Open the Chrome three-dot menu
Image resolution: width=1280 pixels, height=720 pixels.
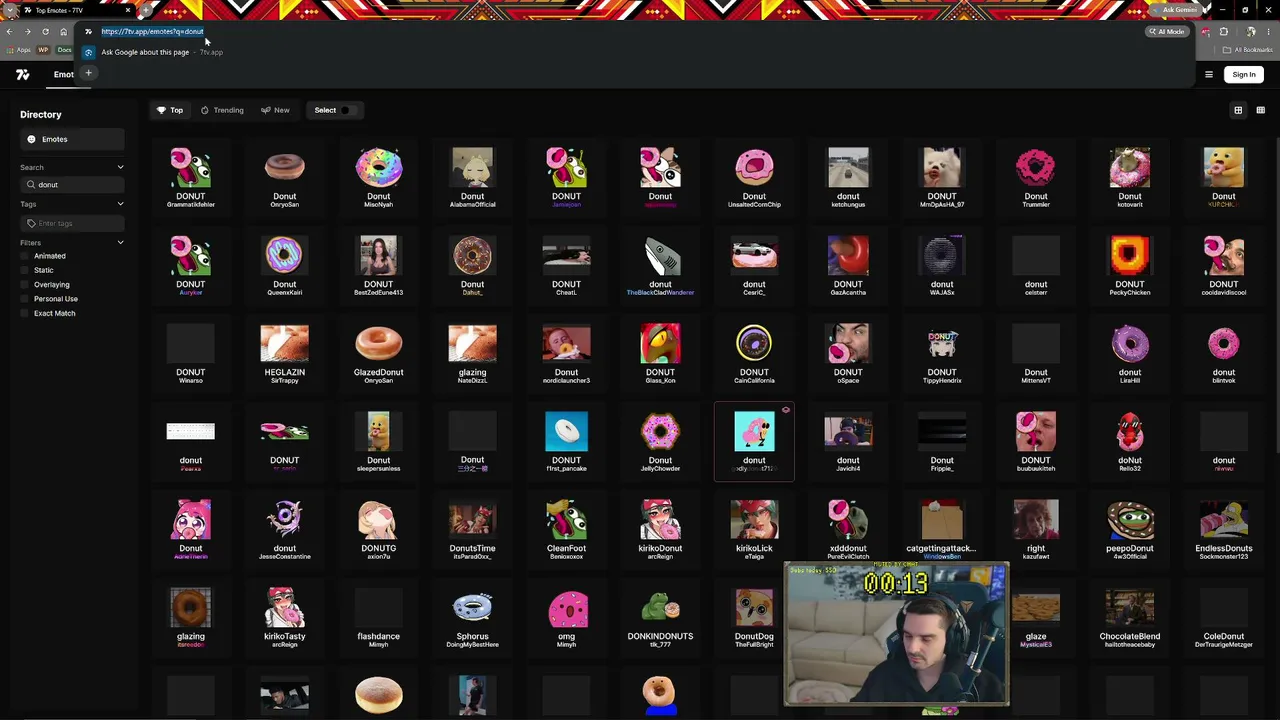click(x=1267, y=31)
